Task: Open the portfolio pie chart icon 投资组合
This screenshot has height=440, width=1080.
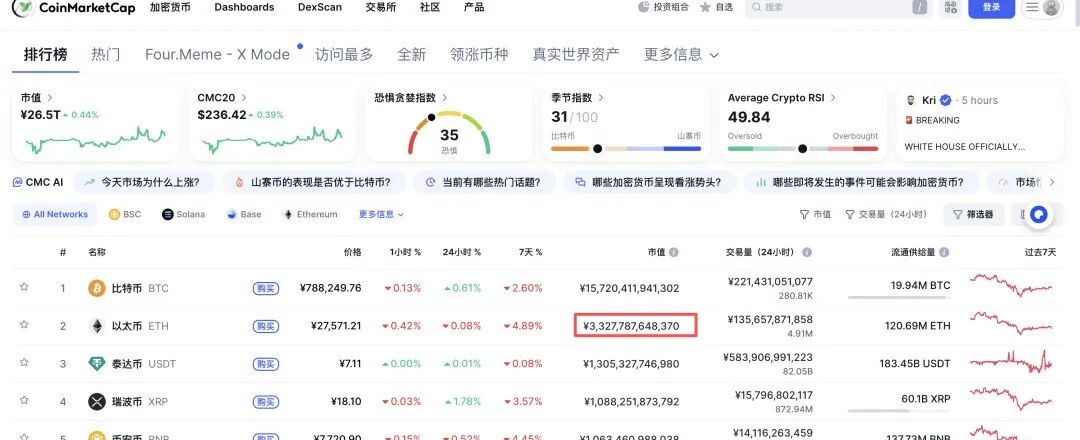Action: click(644, 7)
